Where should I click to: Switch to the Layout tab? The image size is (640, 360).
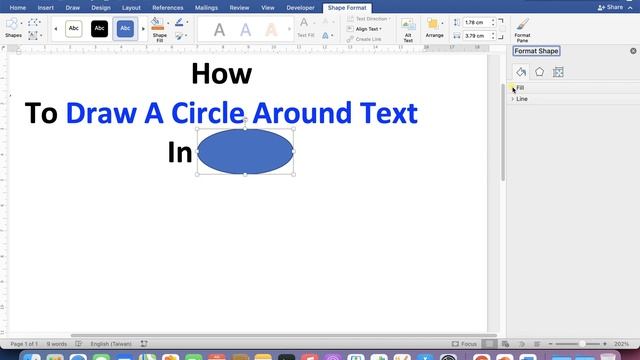(131, 8)
